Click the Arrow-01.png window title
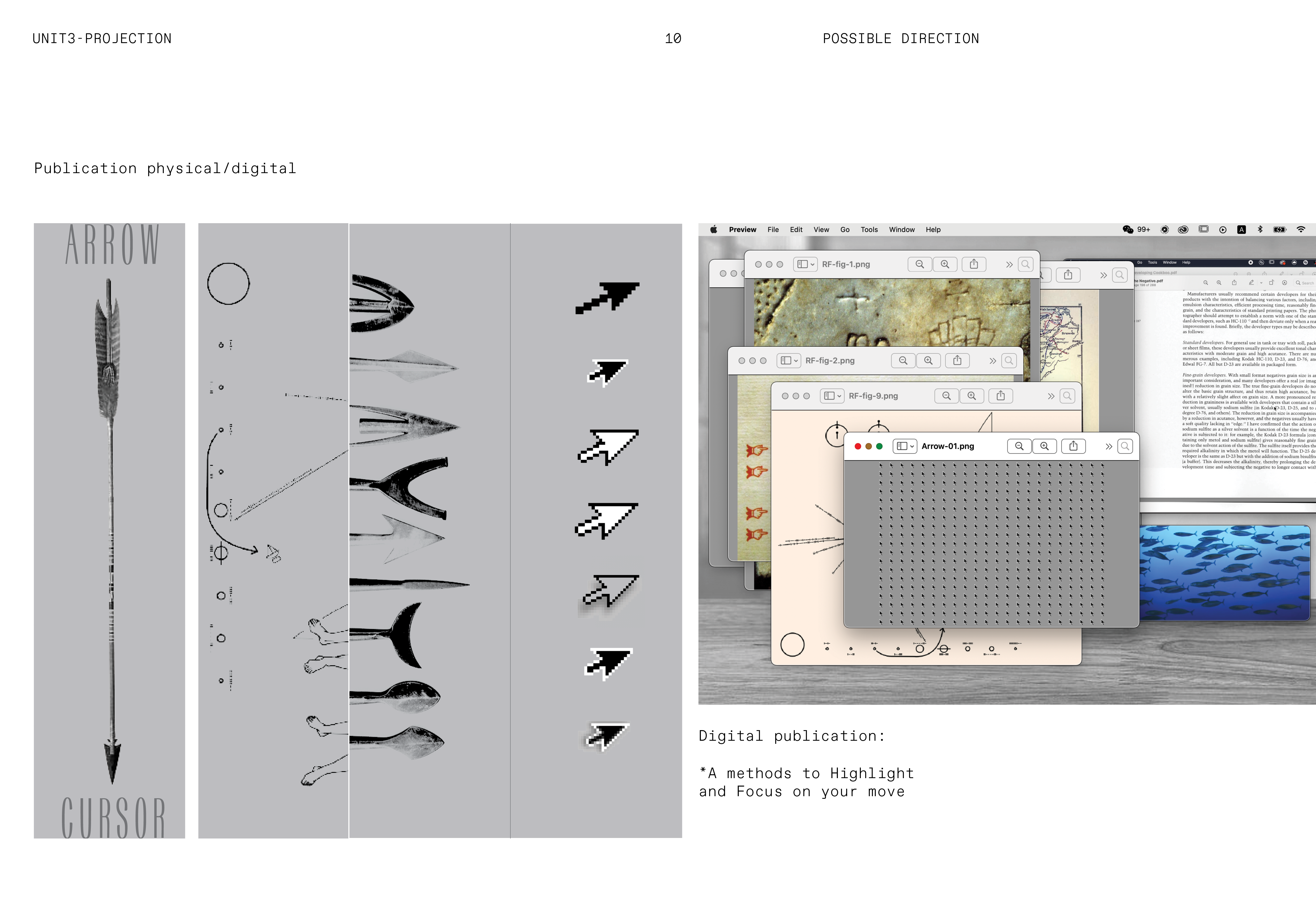1316x903 pixels. coord(948,446)
